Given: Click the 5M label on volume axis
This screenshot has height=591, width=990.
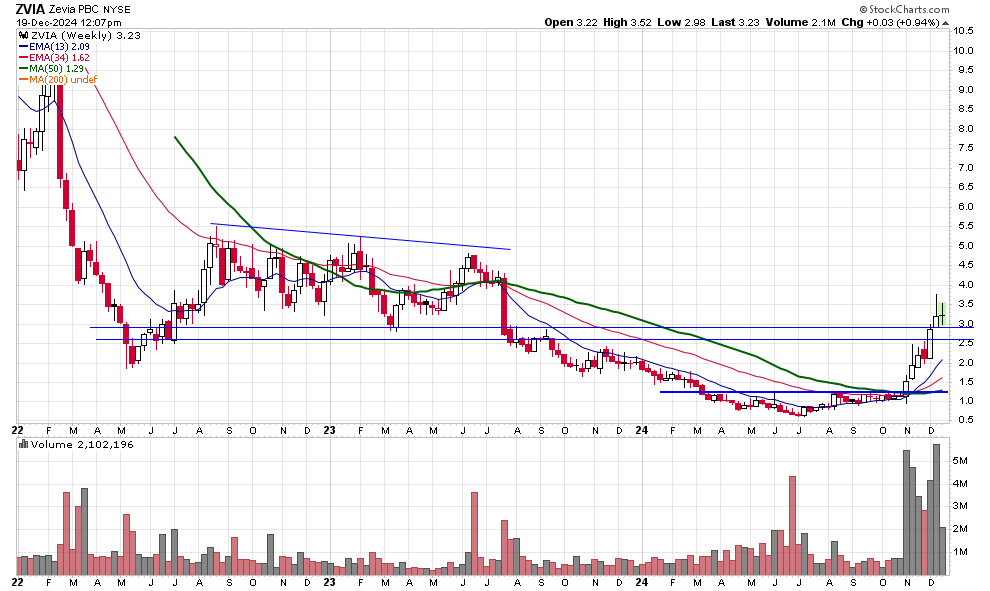Looking at the screenshot, I should 958,461.
